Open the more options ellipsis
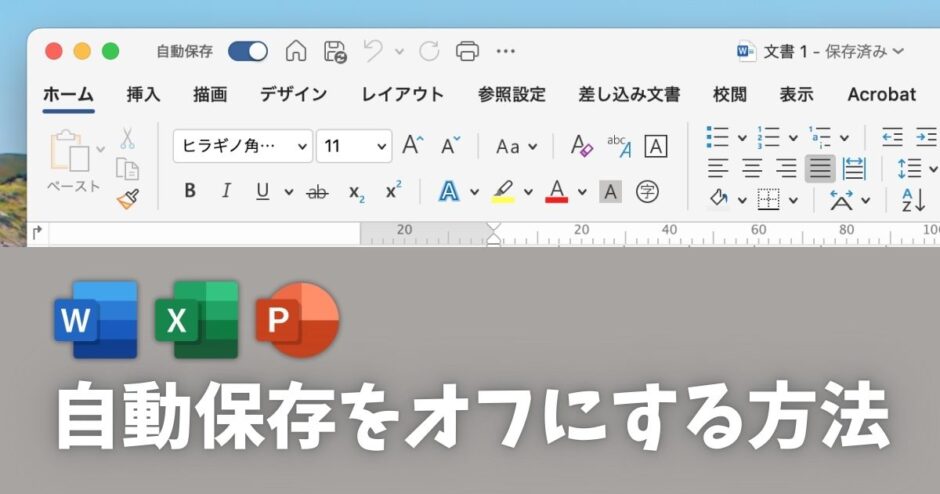940x494 pixels. coord(505,52)
